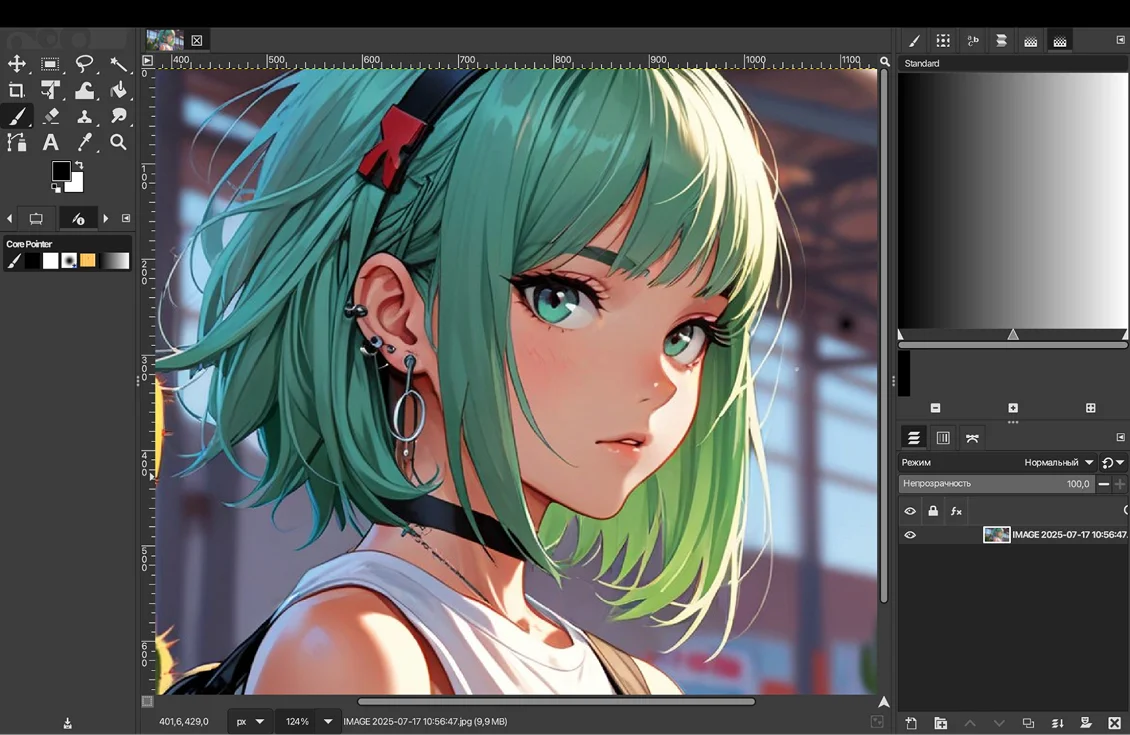
Task: Select the Free Select lasso tool
Action: point(85,64)
